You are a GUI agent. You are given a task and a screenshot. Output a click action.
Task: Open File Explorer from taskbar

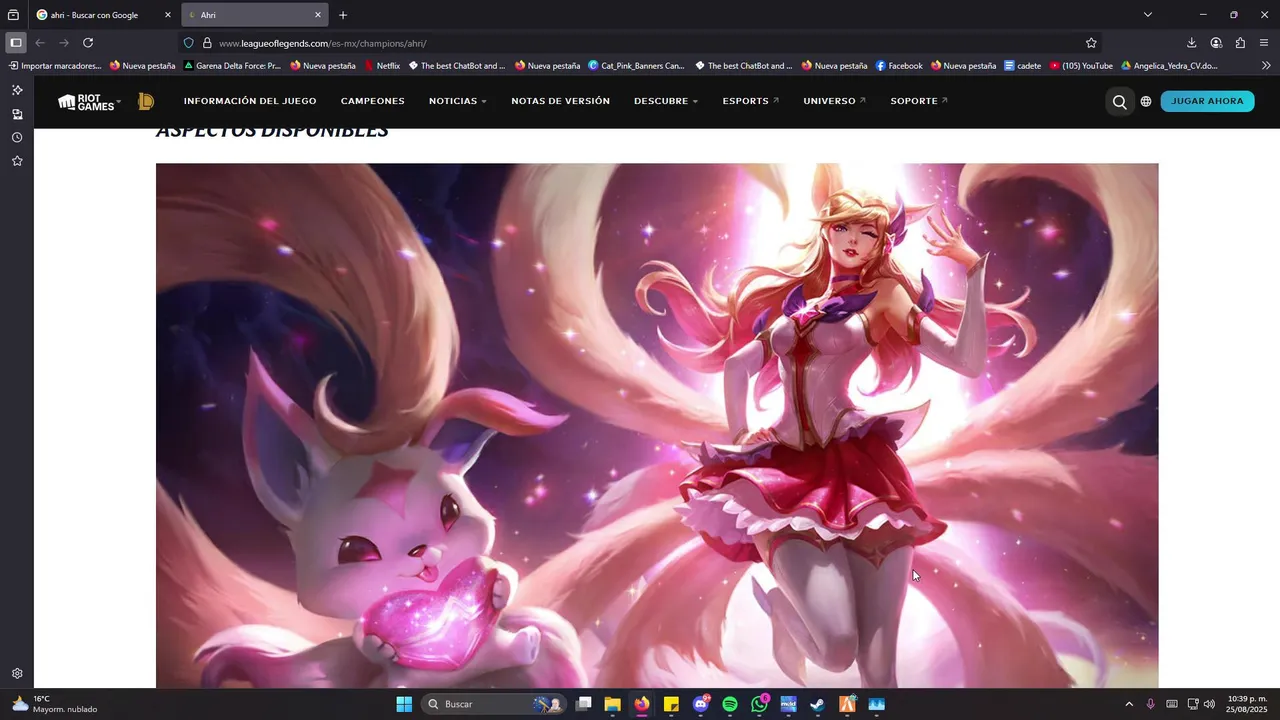pyautogui.click(x=612, y=704)
